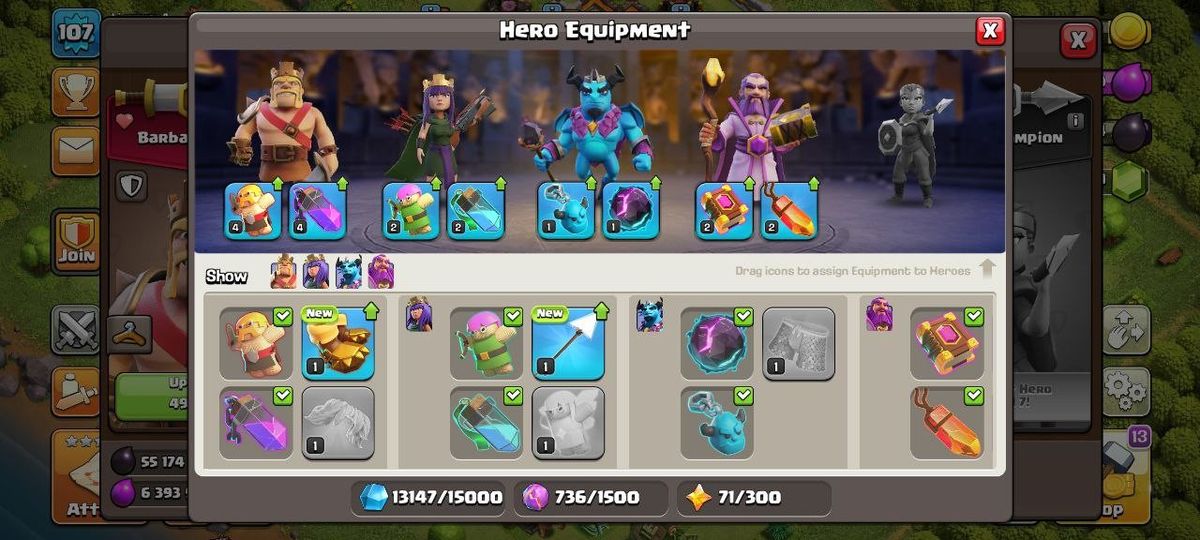
Task: Select locked Vampstache equipment in King's list
Action: (x=338, y=423)
